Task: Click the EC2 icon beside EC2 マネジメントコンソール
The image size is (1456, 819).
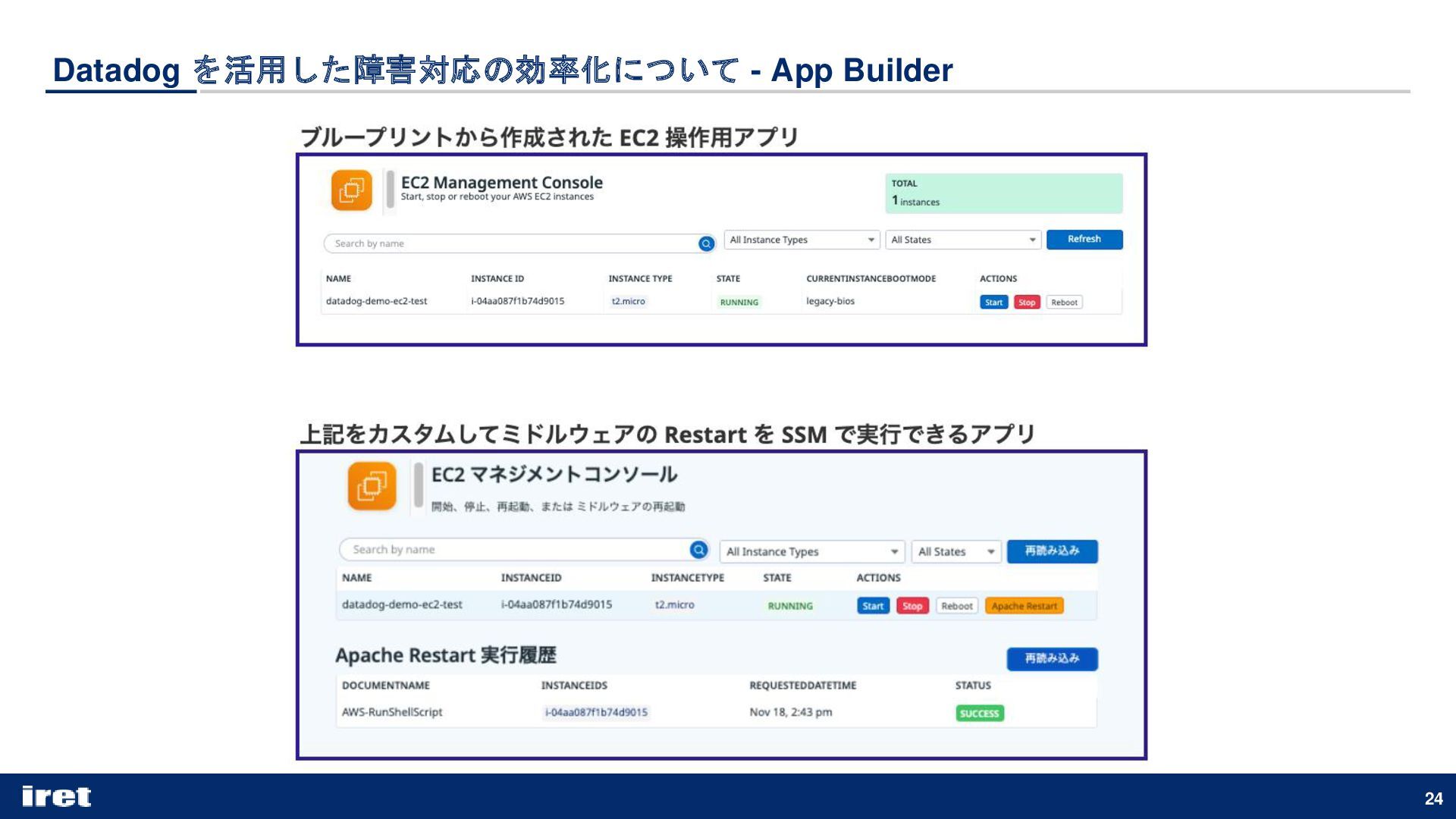Action: coord(372,486)
